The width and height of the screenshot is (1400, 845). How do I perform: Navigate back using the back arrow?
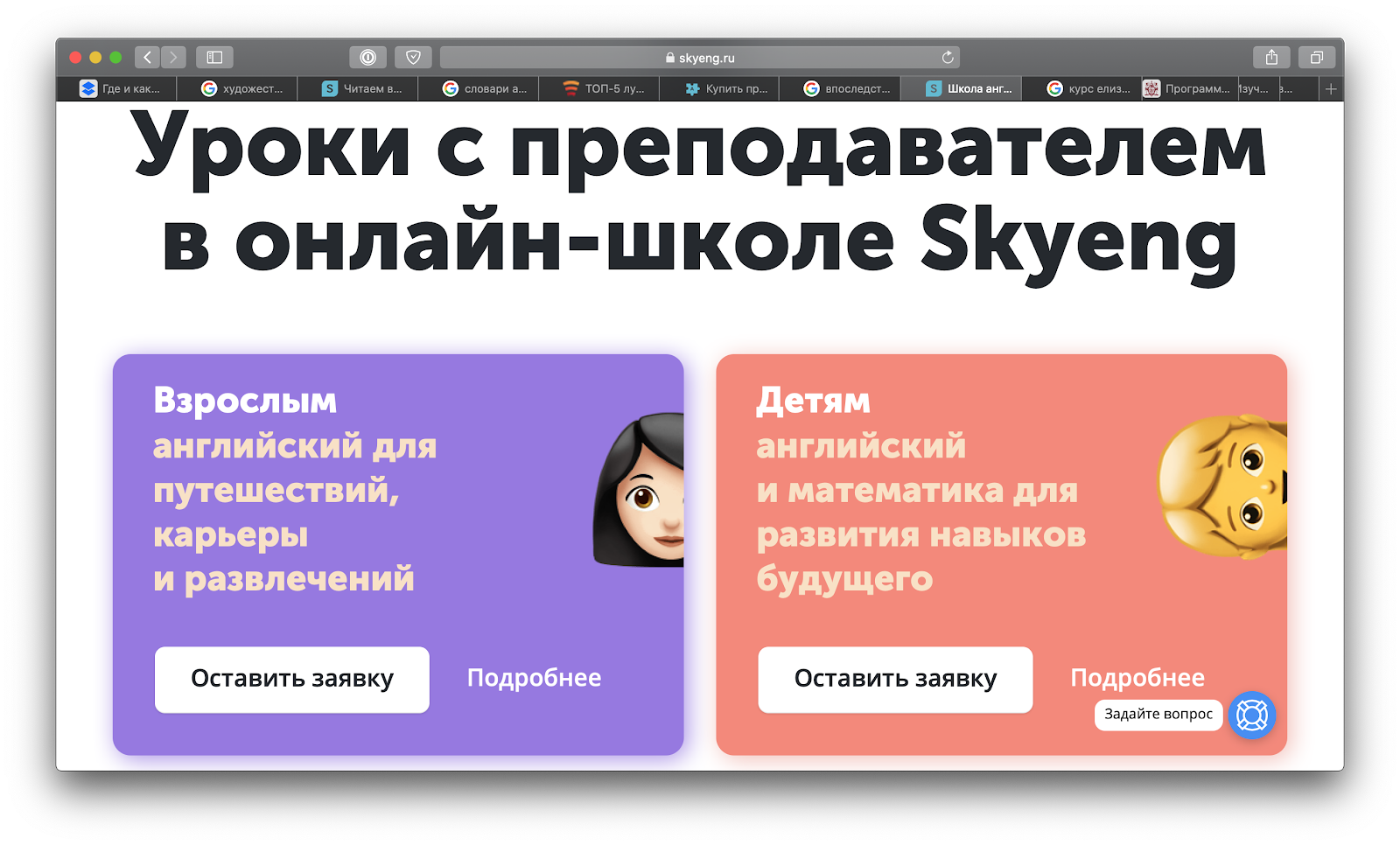pos(147,57)
